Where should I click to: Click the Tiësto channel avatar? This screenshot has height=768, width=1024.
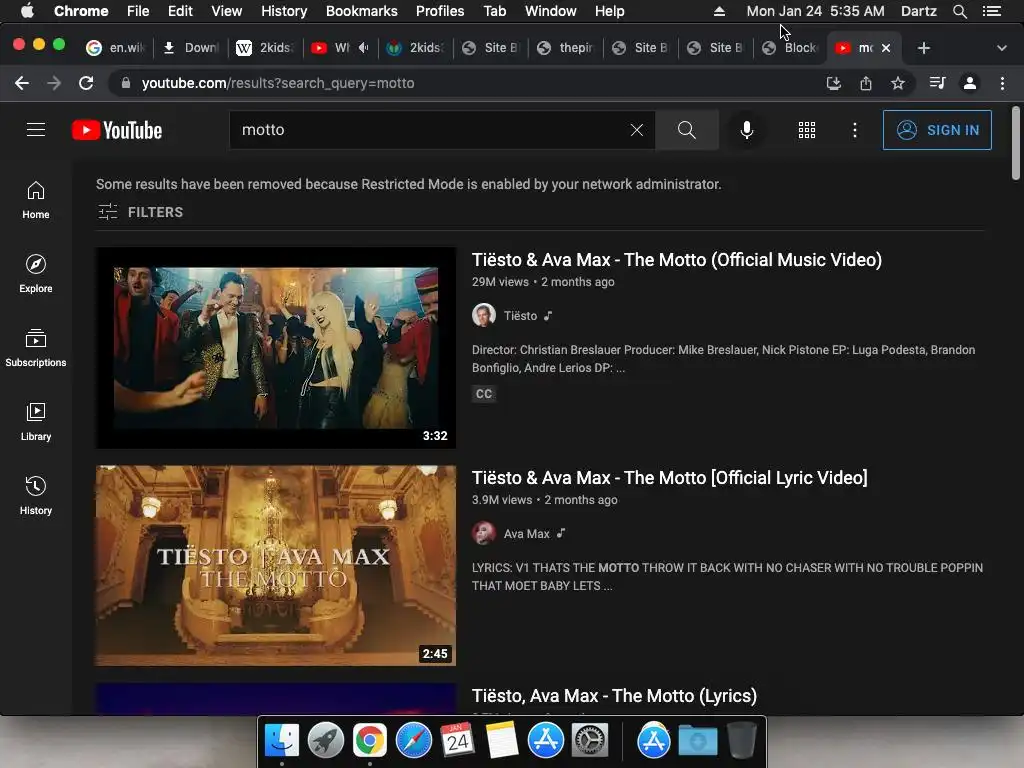point(484,315)
